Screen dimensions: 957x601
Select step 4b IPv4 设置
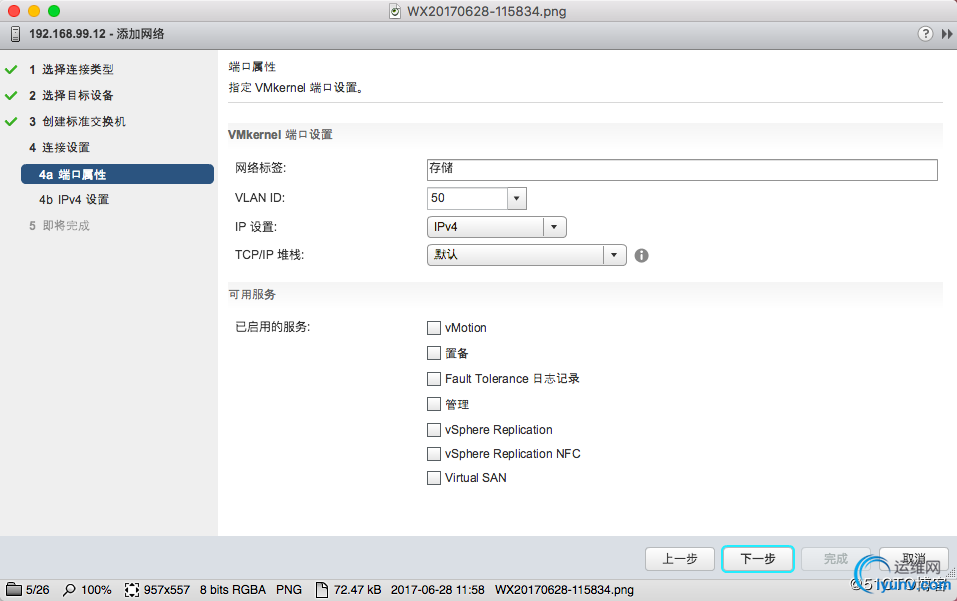tap(74, 200)
